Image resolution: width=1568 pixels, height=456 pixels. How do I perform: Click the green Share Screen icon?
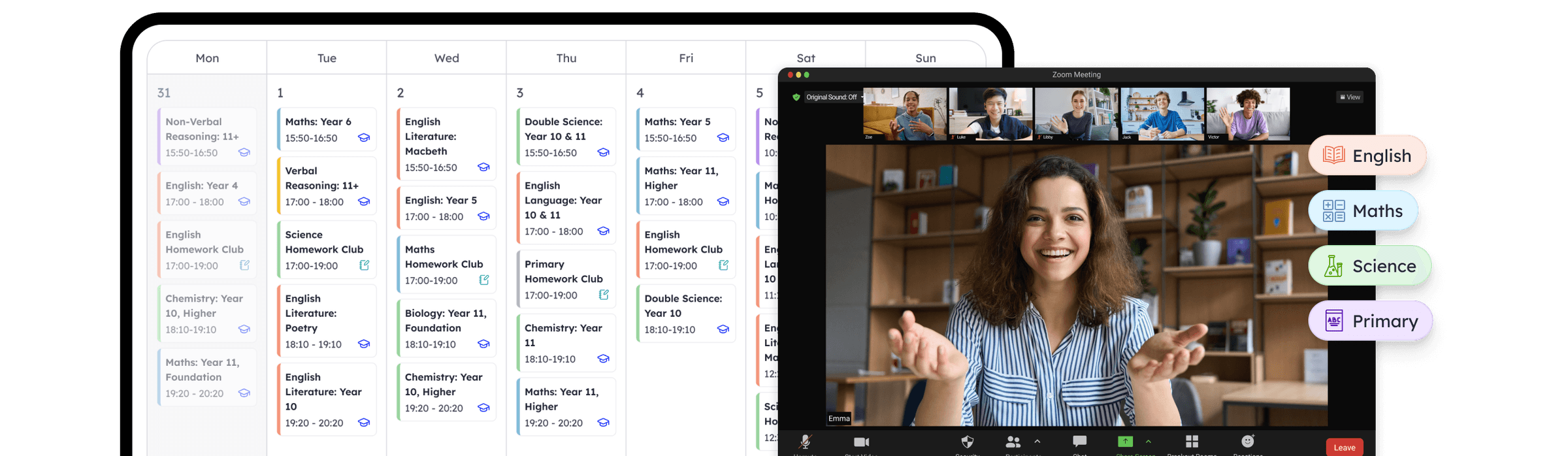point(1125,442)
